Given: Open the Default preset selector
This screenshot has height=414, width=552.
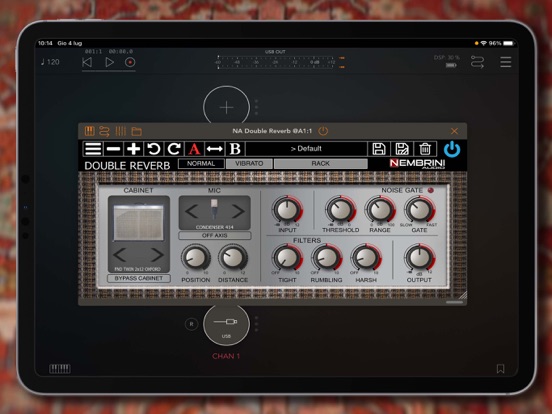Looking at the screenshot, I should (306, 149).
